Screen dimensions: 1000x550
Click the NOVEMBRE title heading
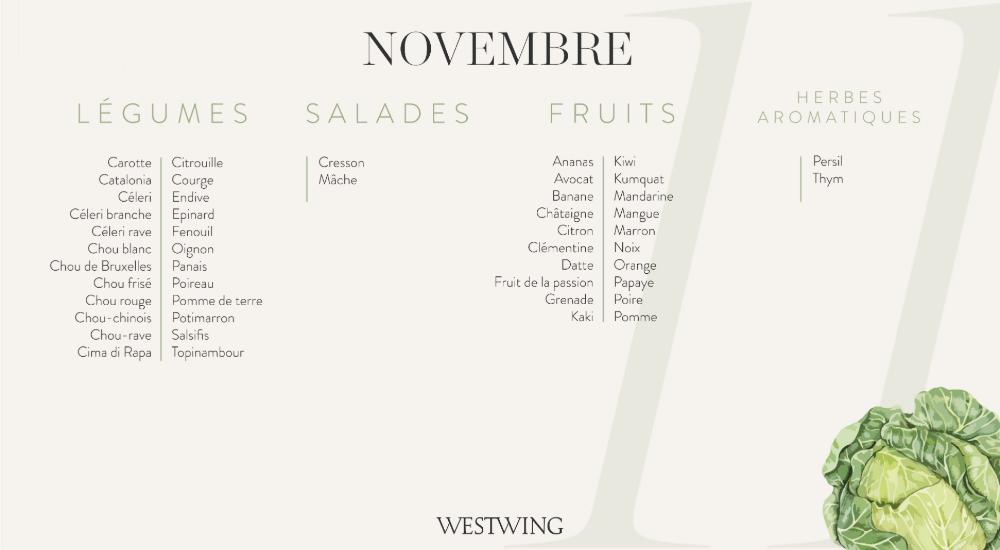(x=497, y=49)
